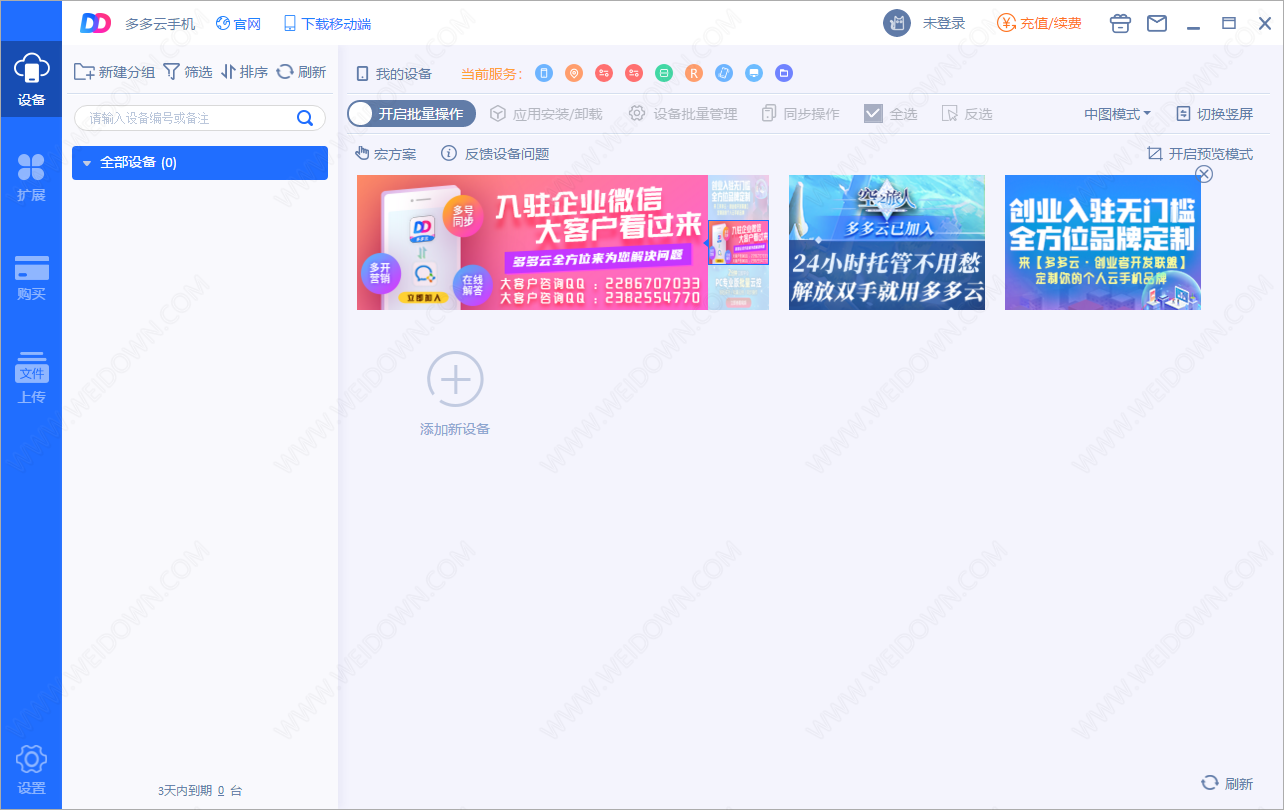Image resolution: width=1284 pixels, height=810 pixels.
Task: Check the 全选 checkbox
Action: [873, 114]
